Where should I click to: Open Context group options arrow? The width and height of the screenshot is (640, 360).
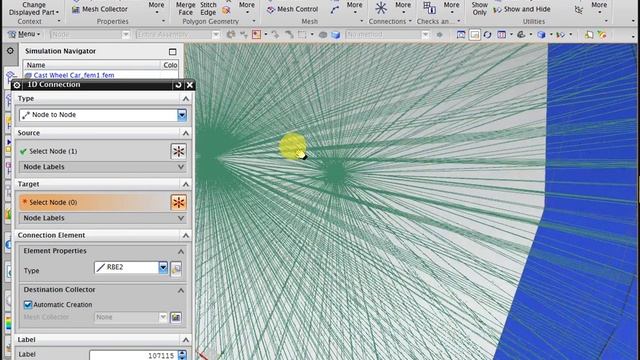pos(59,21)
